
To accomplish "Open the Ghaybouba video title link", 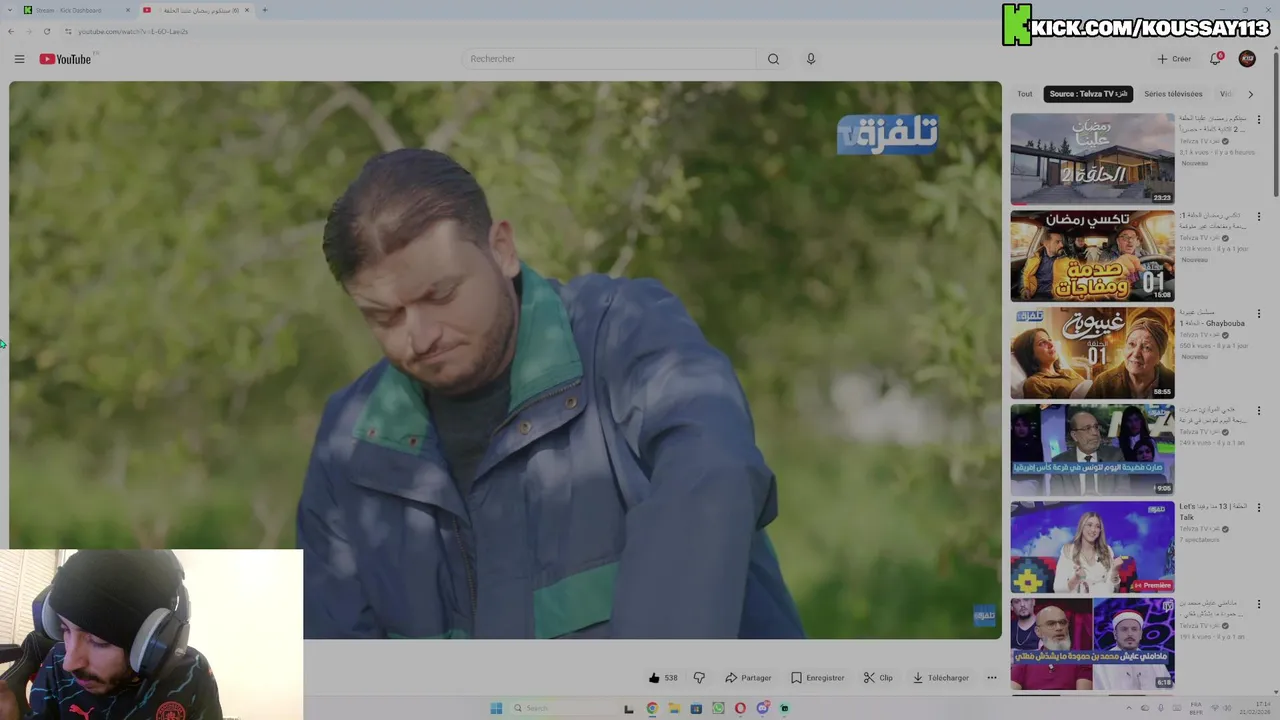I will coord(1213,317).
